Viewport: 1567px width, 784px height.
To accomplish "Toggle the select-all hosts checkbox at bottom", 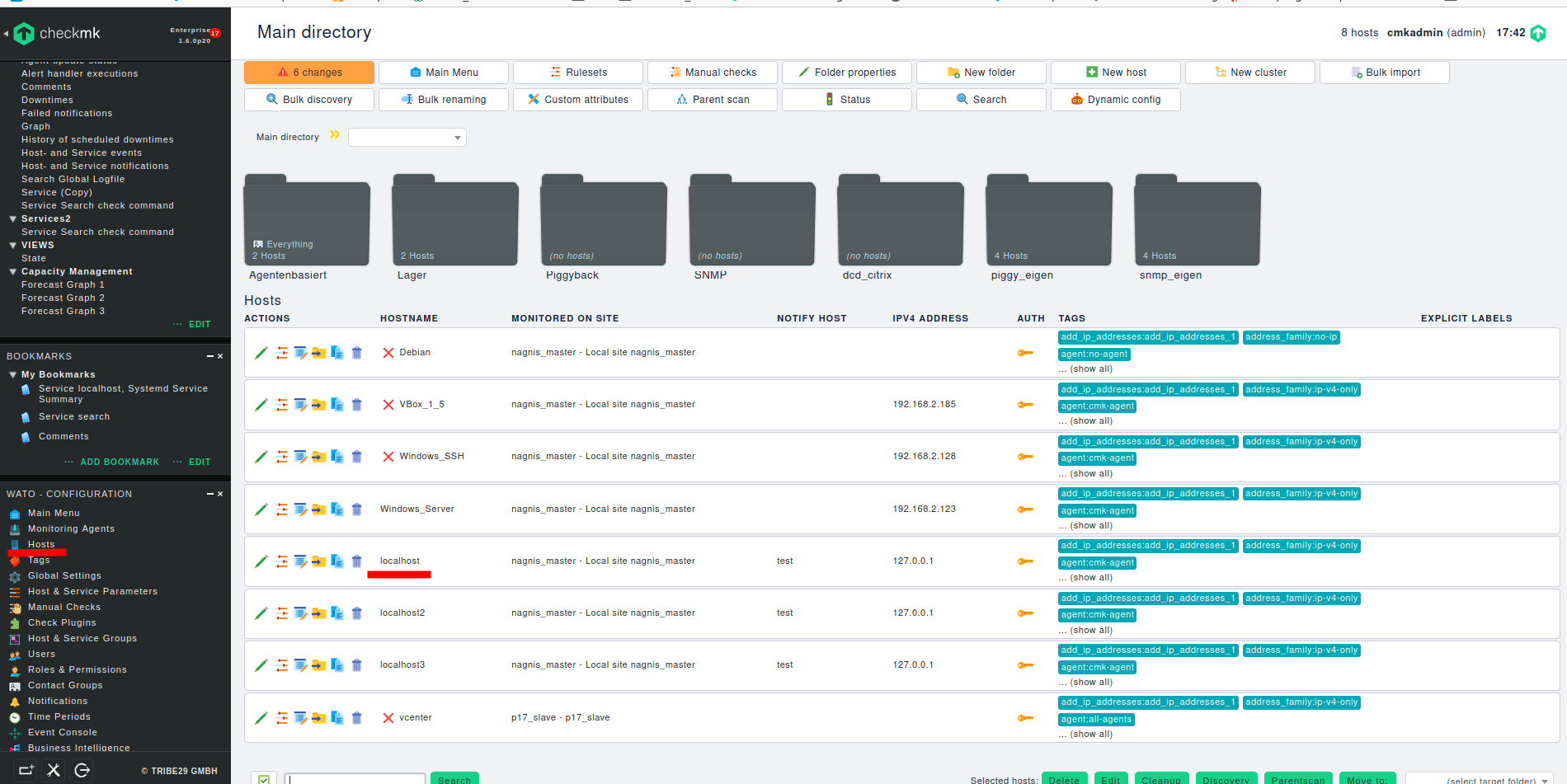I will 264,779.
